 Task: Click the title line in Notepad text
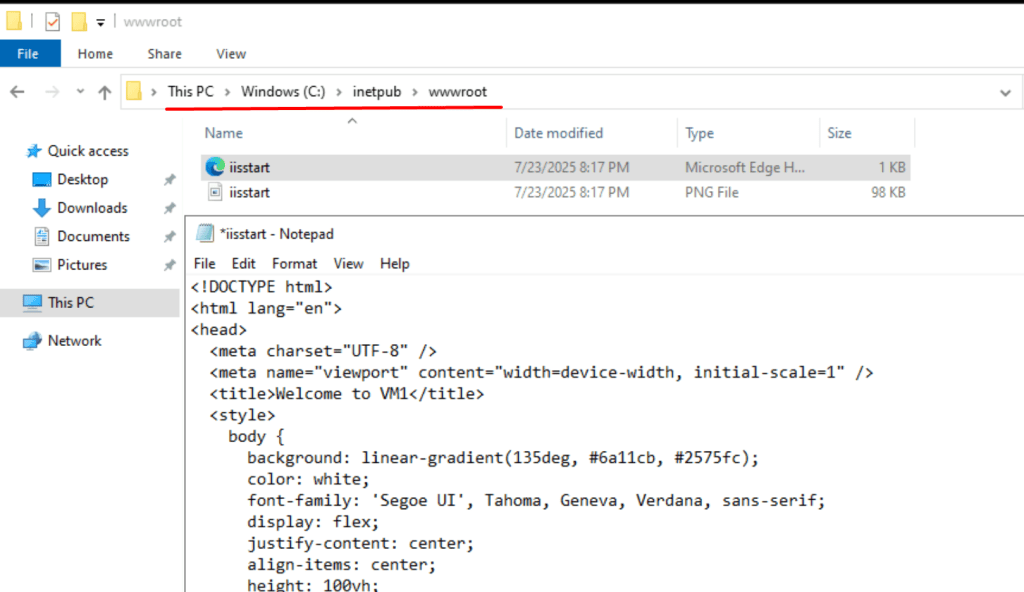click(x=346, y=394)
